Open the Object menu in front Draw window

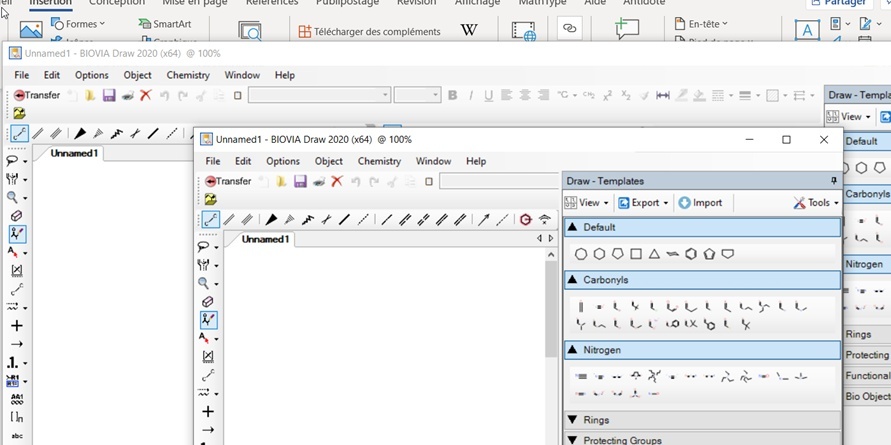coord(328,161)
